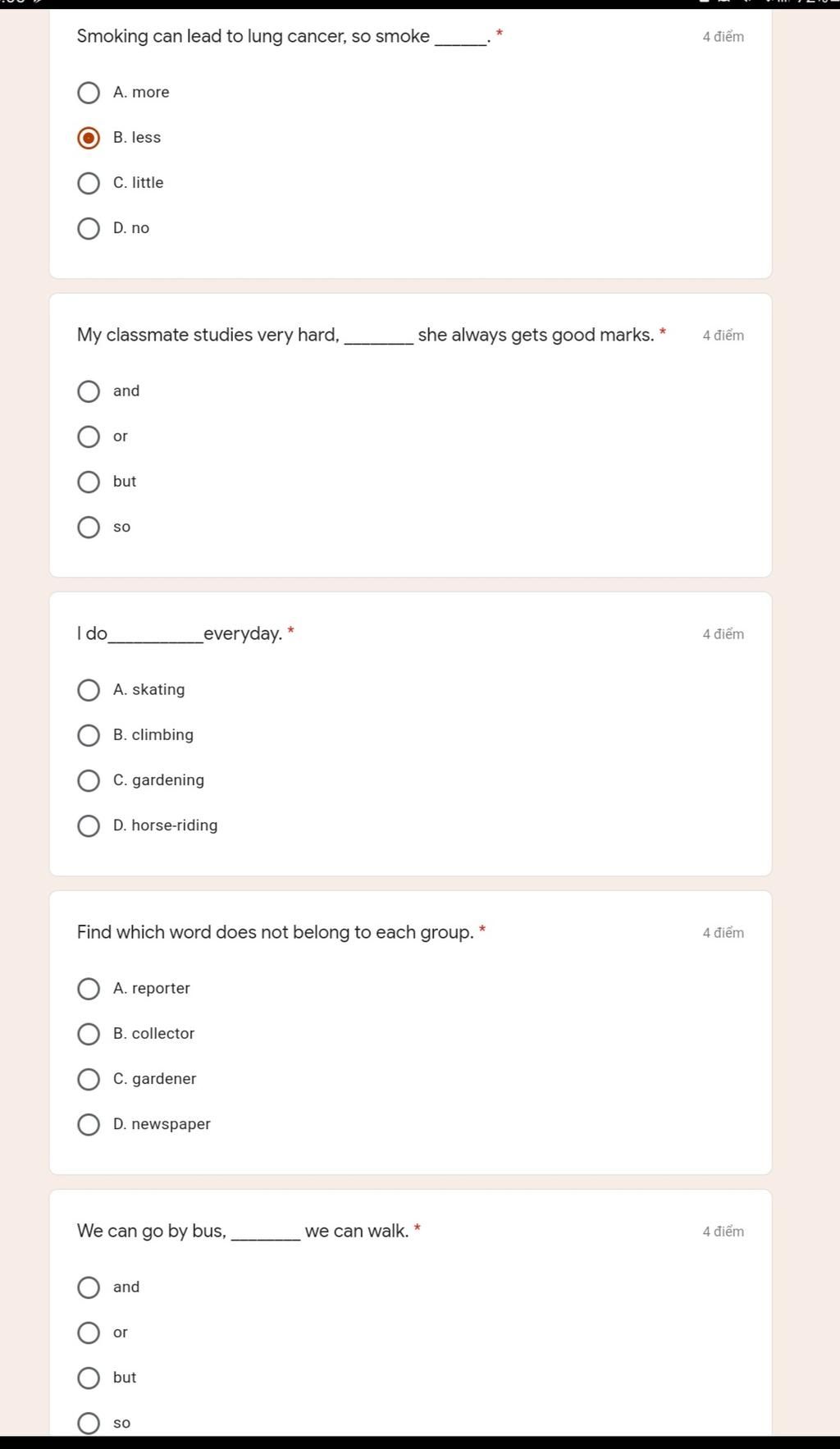Viewport: 840px width, 1449px height.
Task: Pick 'C. little' as the smoking answer
Action: point(89,183)
